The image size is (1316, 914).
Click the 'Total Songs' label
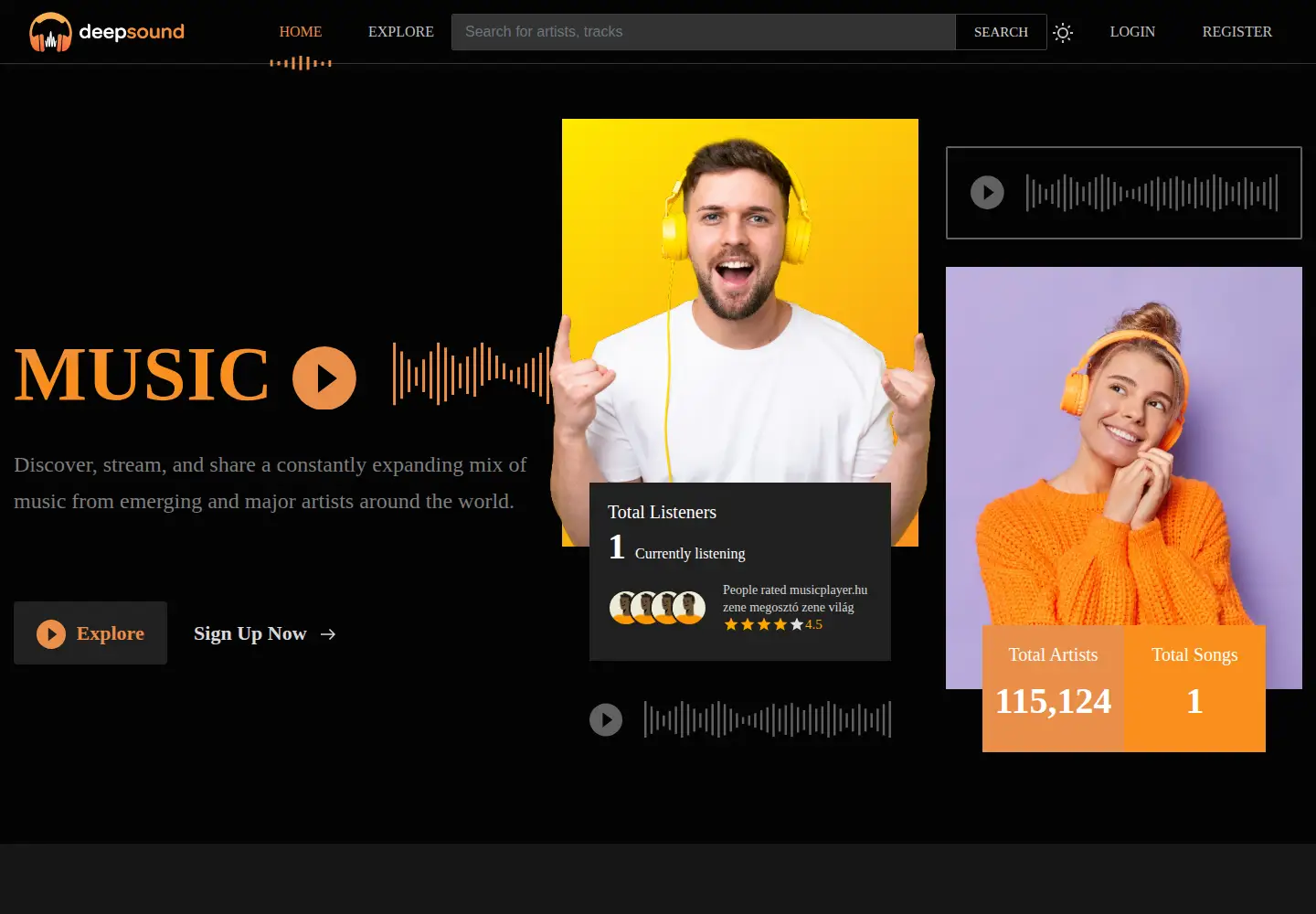1194,654
